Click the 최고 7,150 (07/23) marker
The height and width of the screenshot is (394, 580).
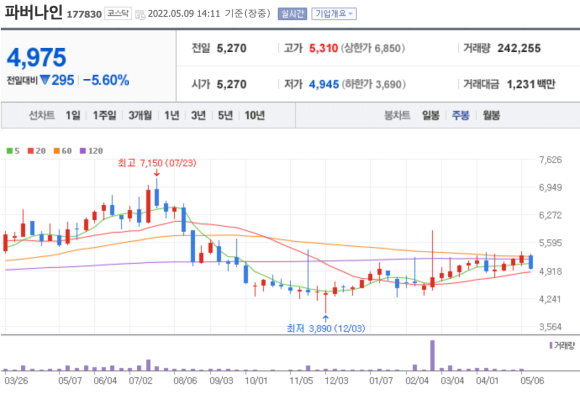coord(157,163)
